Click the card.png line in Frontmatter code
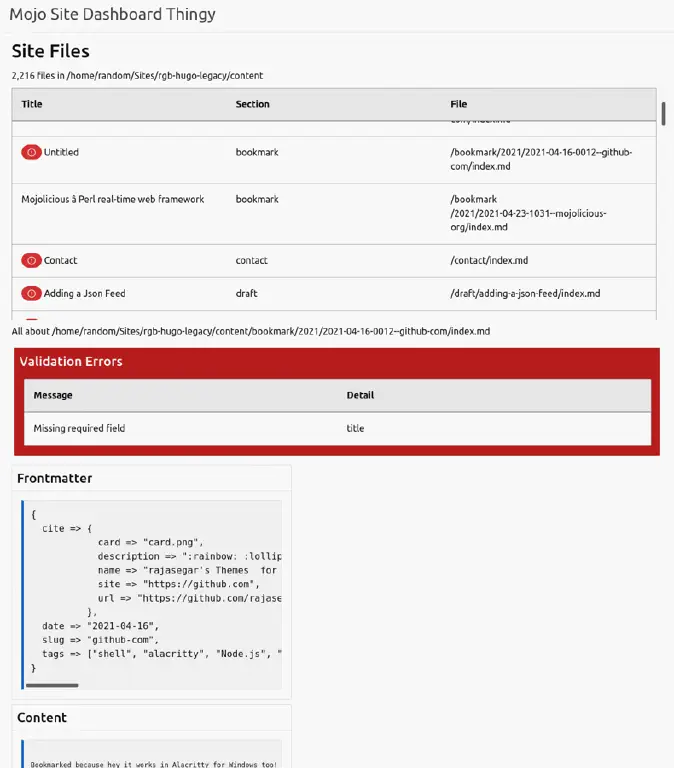The image size is (674, 768). click(x=150, y=542)
